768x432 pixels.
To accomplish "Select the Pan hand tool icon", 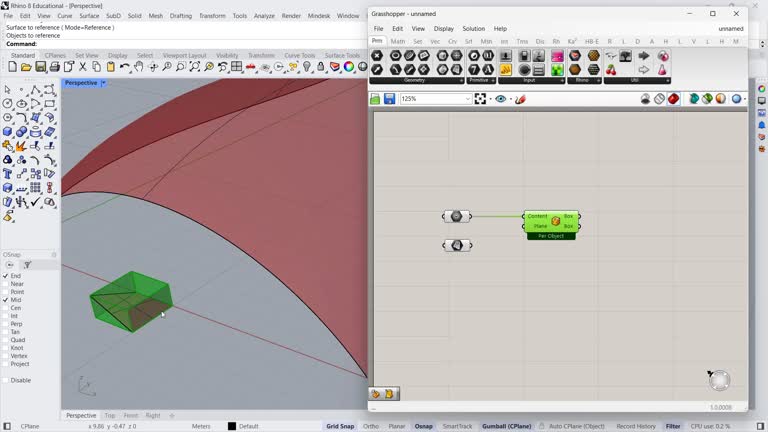I will (139, 67).
